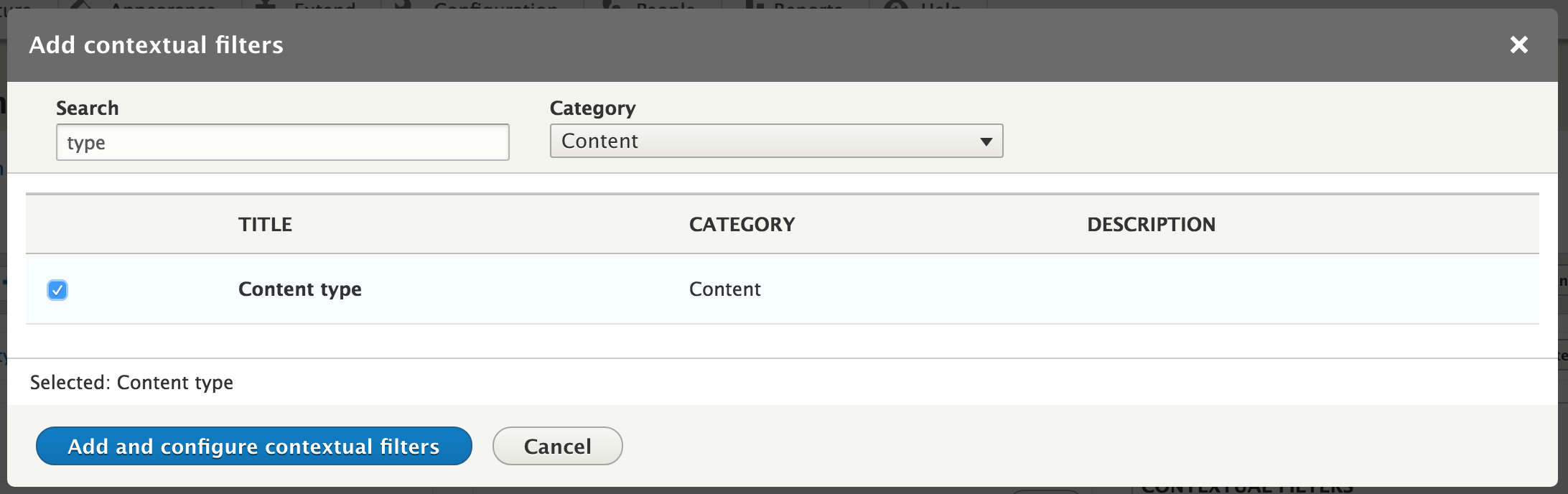This screenshot has height=494, width=1568.
Task: Open the Configuration admin menu
Action: [495, 5]
